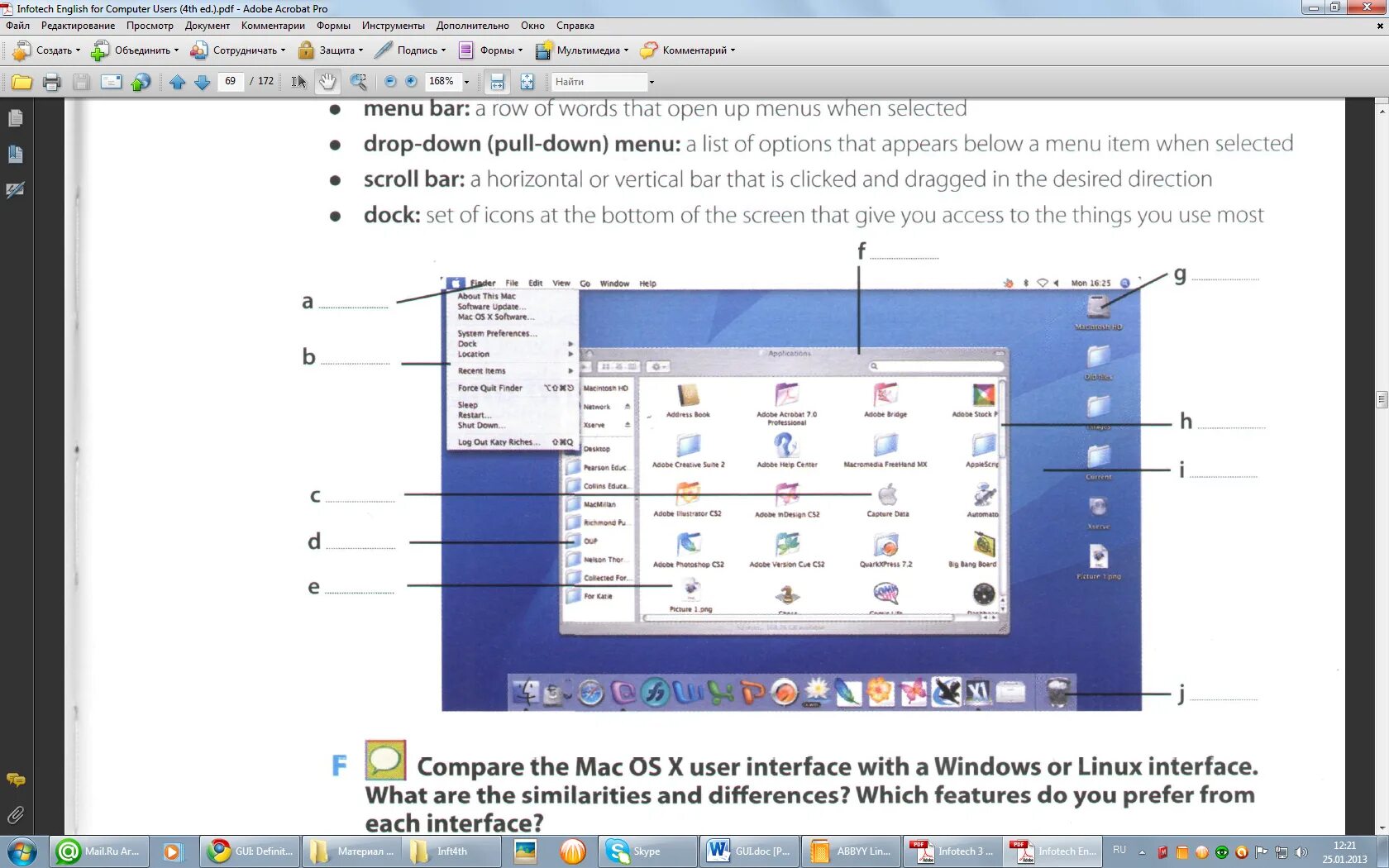Open the Skype taskbar button

click(647, 851)
